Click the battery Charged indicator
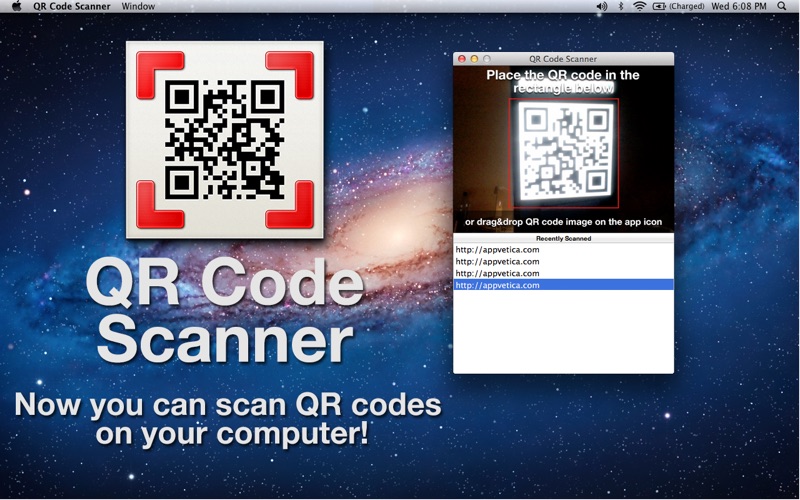This screenshot has height=500, width=800. pos(679,6)
